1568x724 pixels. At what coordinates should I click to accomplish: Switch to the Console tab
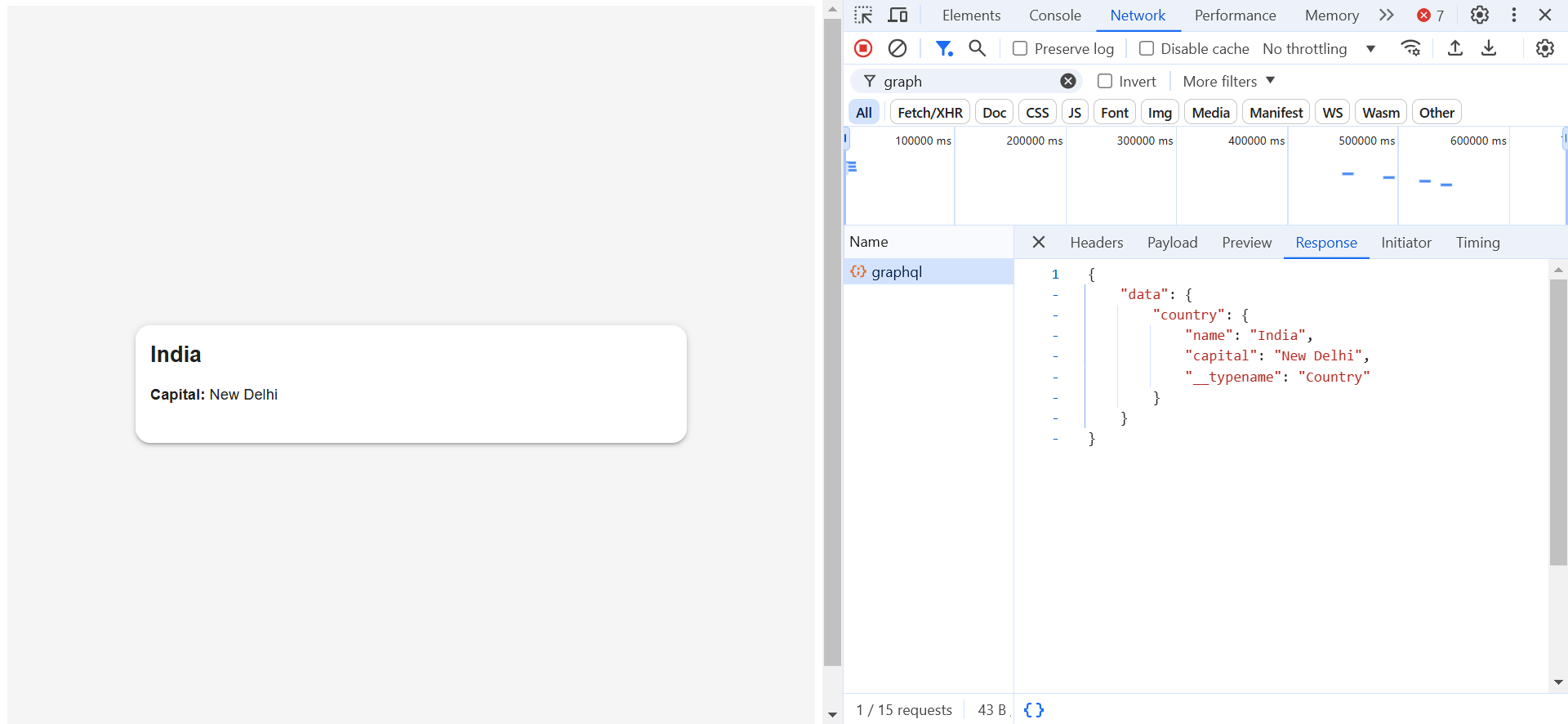click(x=1055, y=16)
